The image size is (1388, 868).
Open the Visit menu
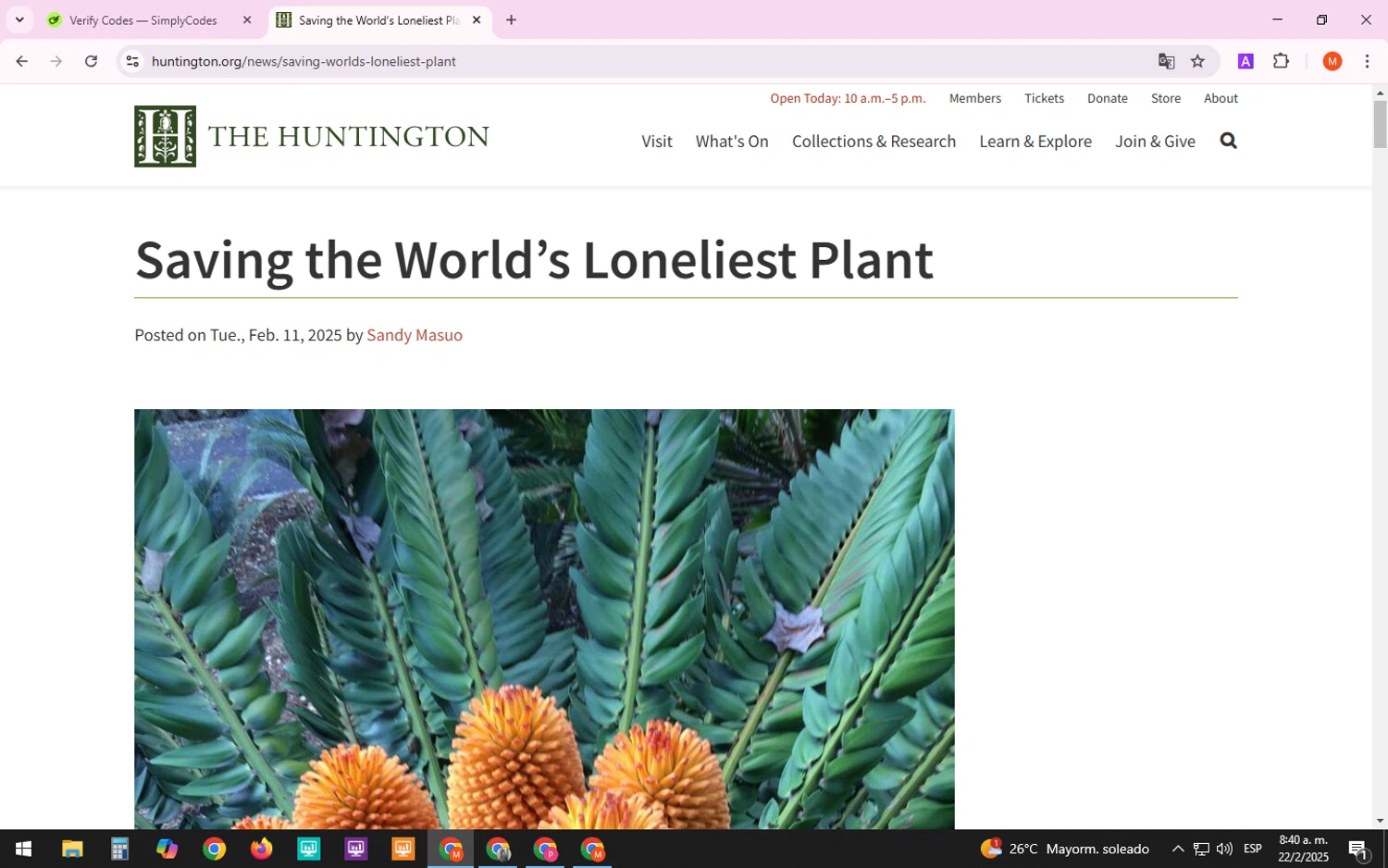[657, 141]
